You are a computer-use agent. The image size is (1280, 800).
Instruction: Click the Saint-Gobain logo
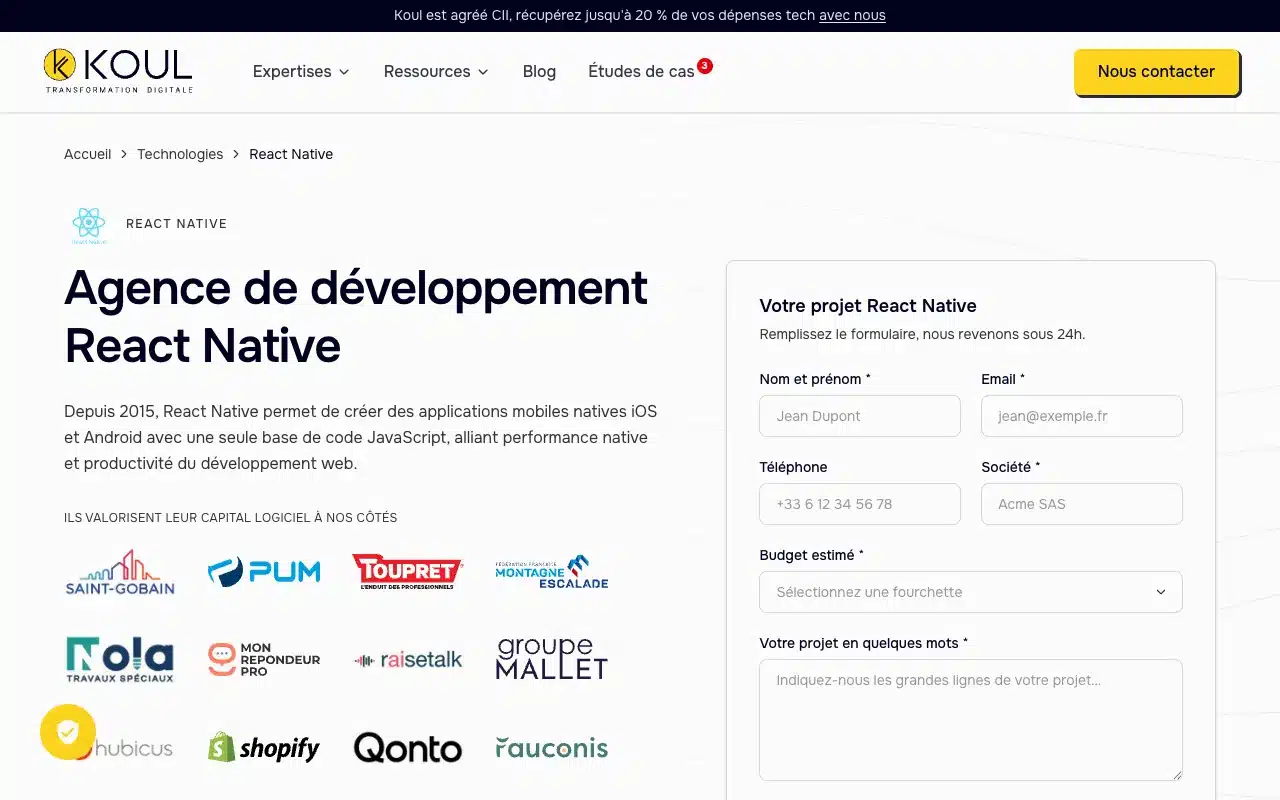coord(120,572)
